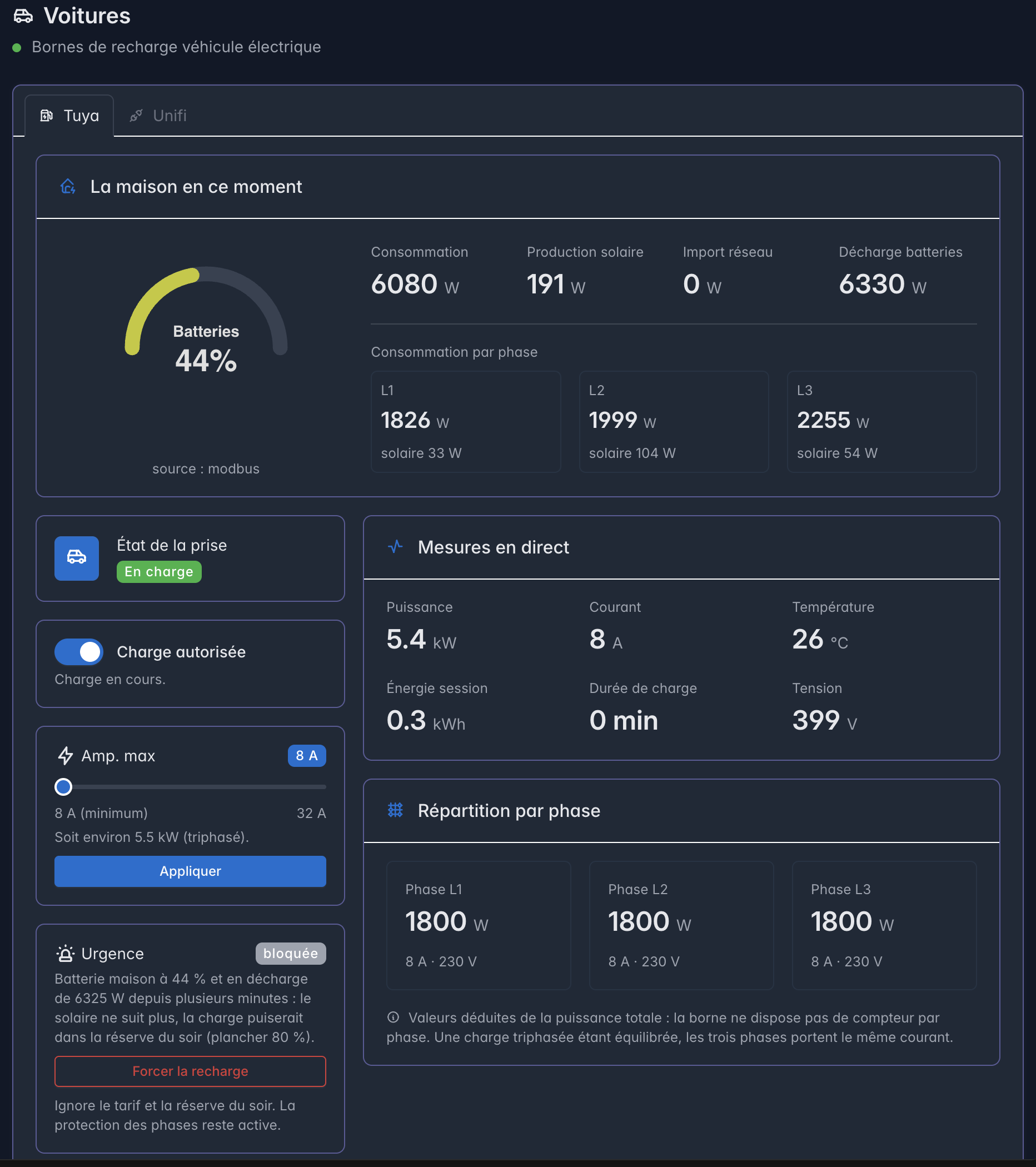1036x1167 pixels.
Task: Select the L3 2255 W phase card
Action: 881,421
